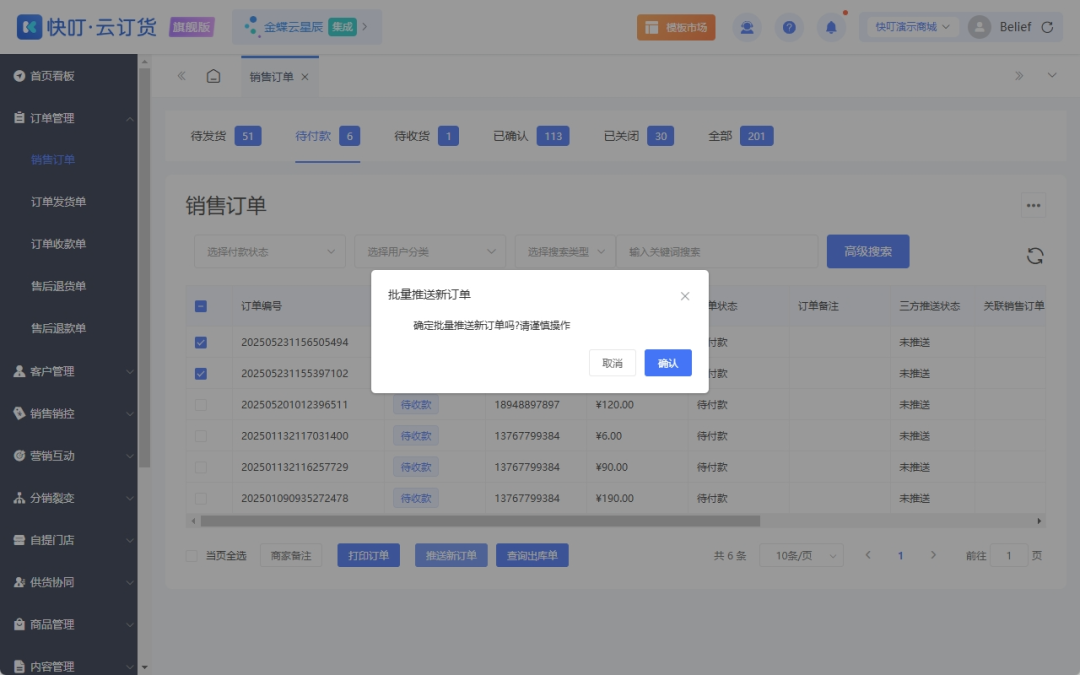Open the help question mark icon
This screenshot has height=675, width=1080.
pos(789,28)
